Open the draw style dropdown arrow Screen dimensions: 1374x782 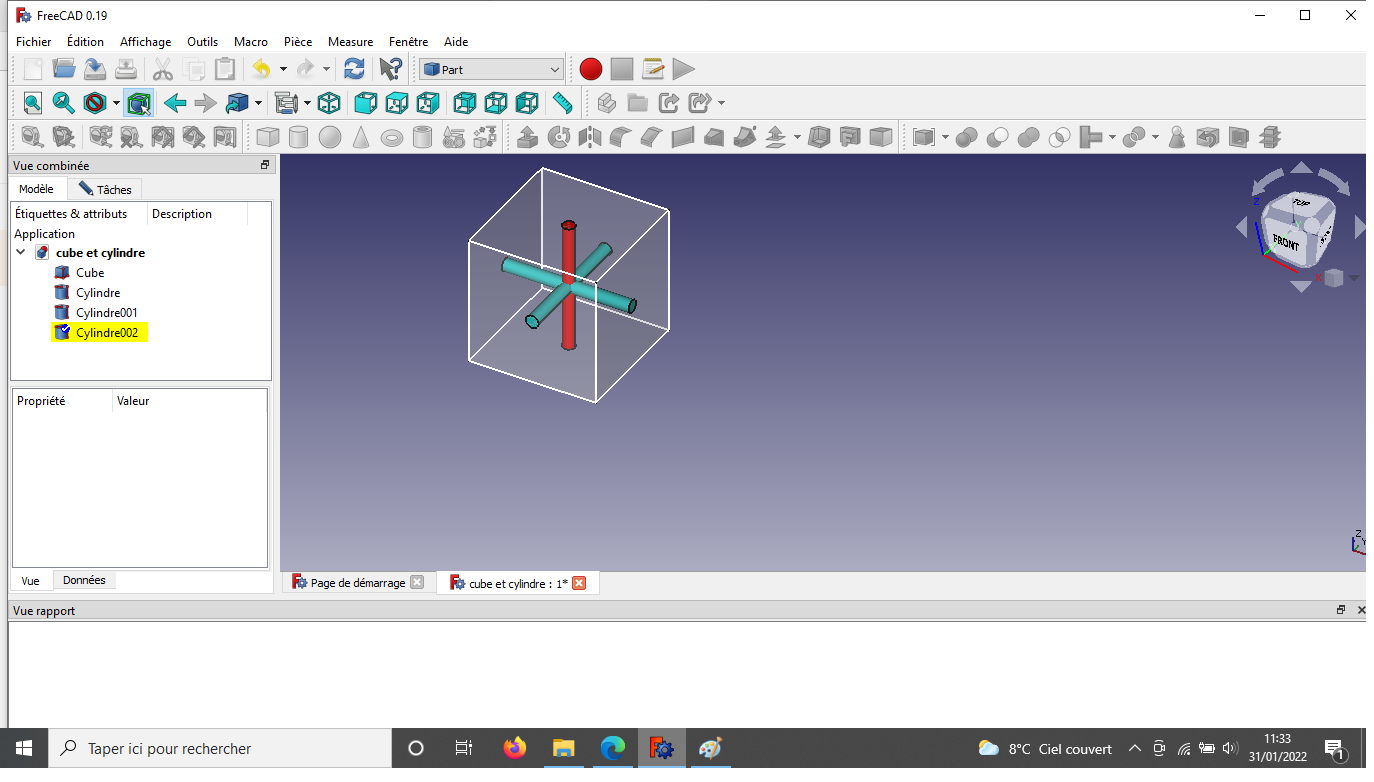116,103
